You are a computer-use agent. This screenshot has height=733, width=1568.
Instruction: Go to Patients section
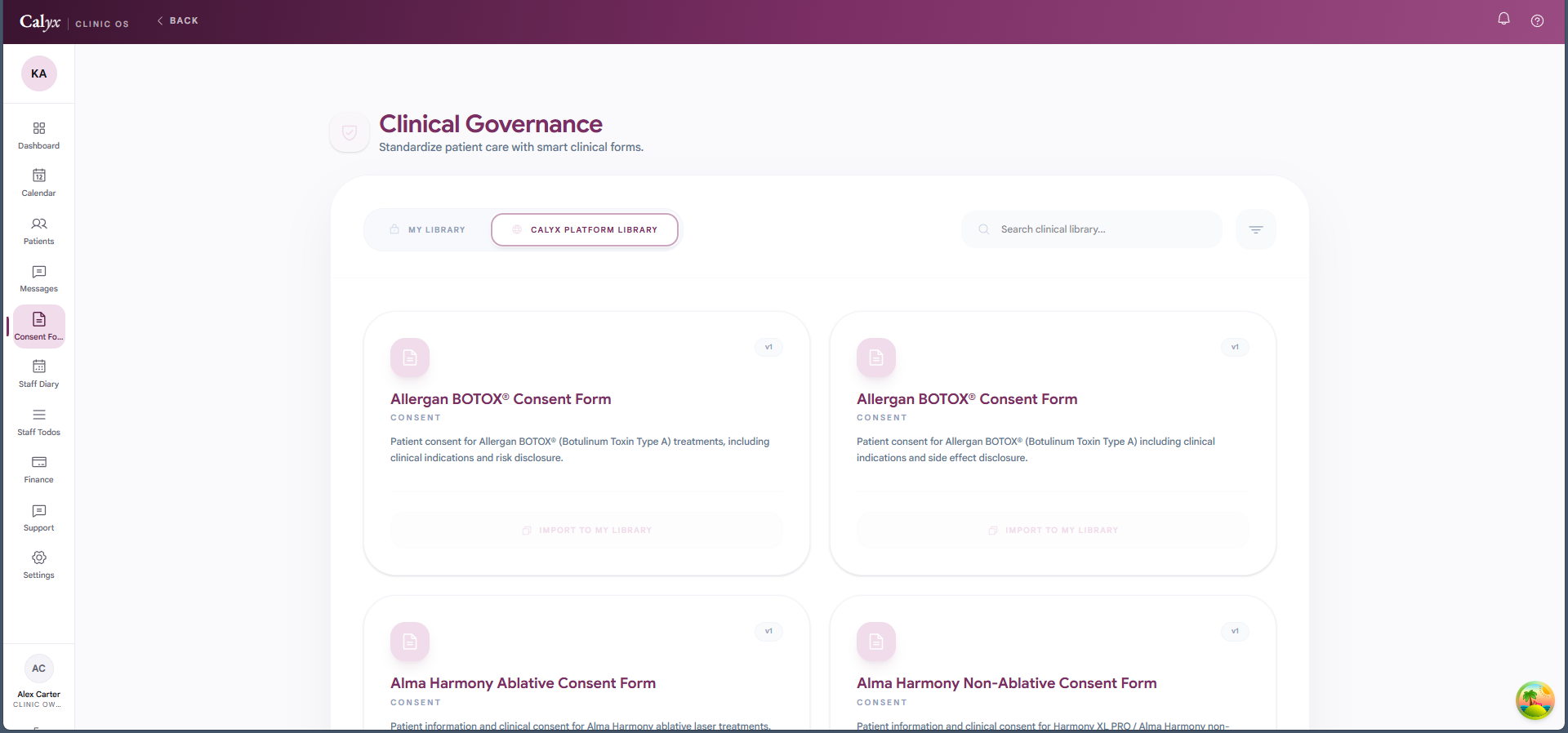tap(38, 231)
